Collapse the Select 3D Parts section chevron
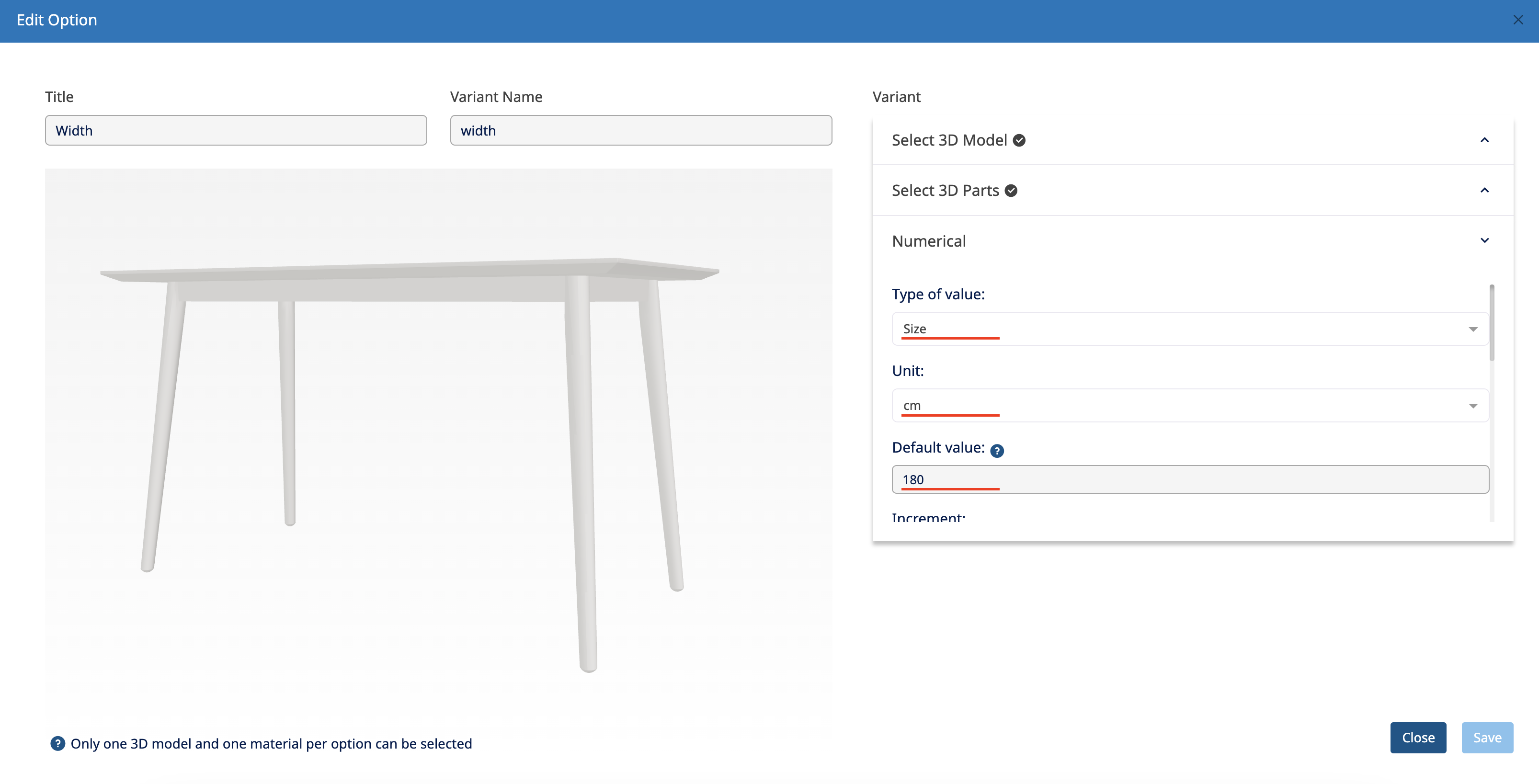The height and width of the screenshot is (784, 1539). (1484, 191)
